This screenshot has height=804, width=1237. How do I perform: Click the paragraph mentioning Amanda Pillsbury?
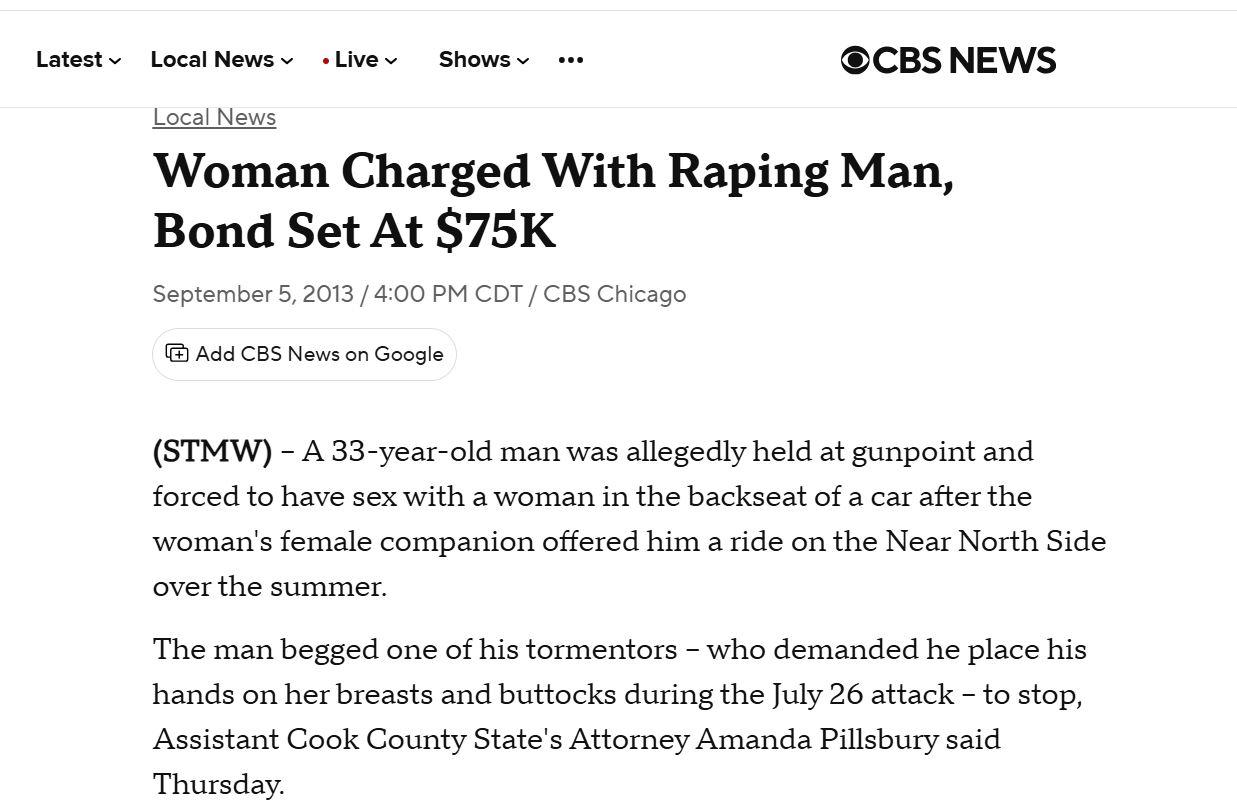(619, 716)
